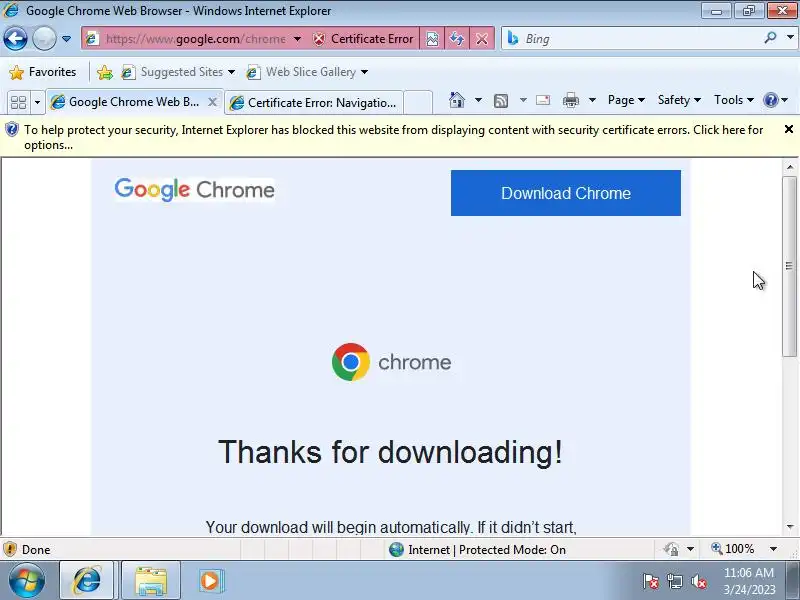Open the Safety menu
This screenshot has height=600, width=800.
coord(679,100)
